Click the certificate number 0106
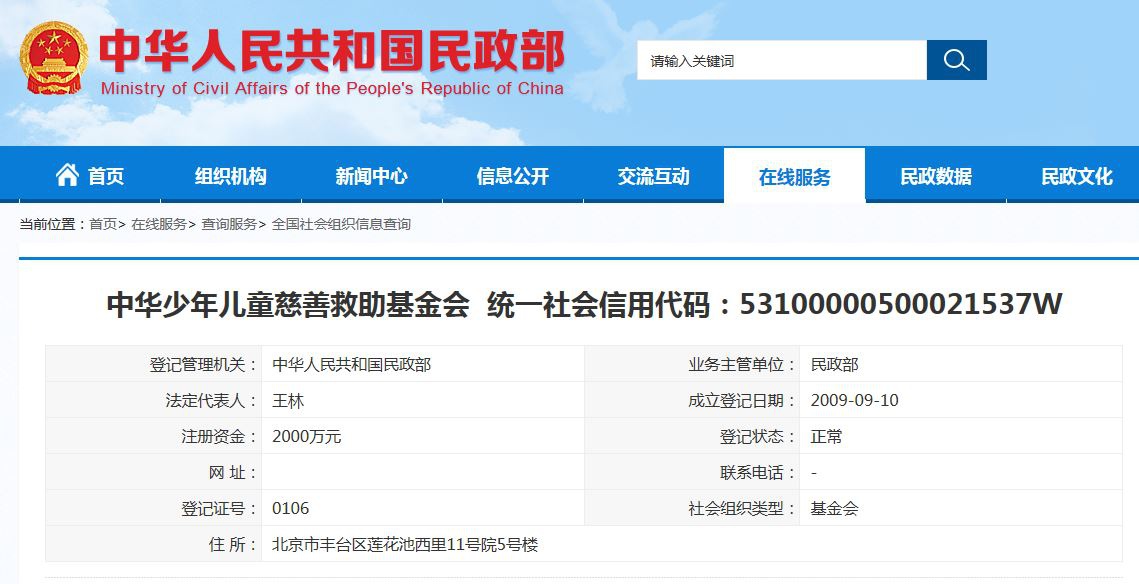The width and height of the screenshot is (1139, 584). point(291,508)
